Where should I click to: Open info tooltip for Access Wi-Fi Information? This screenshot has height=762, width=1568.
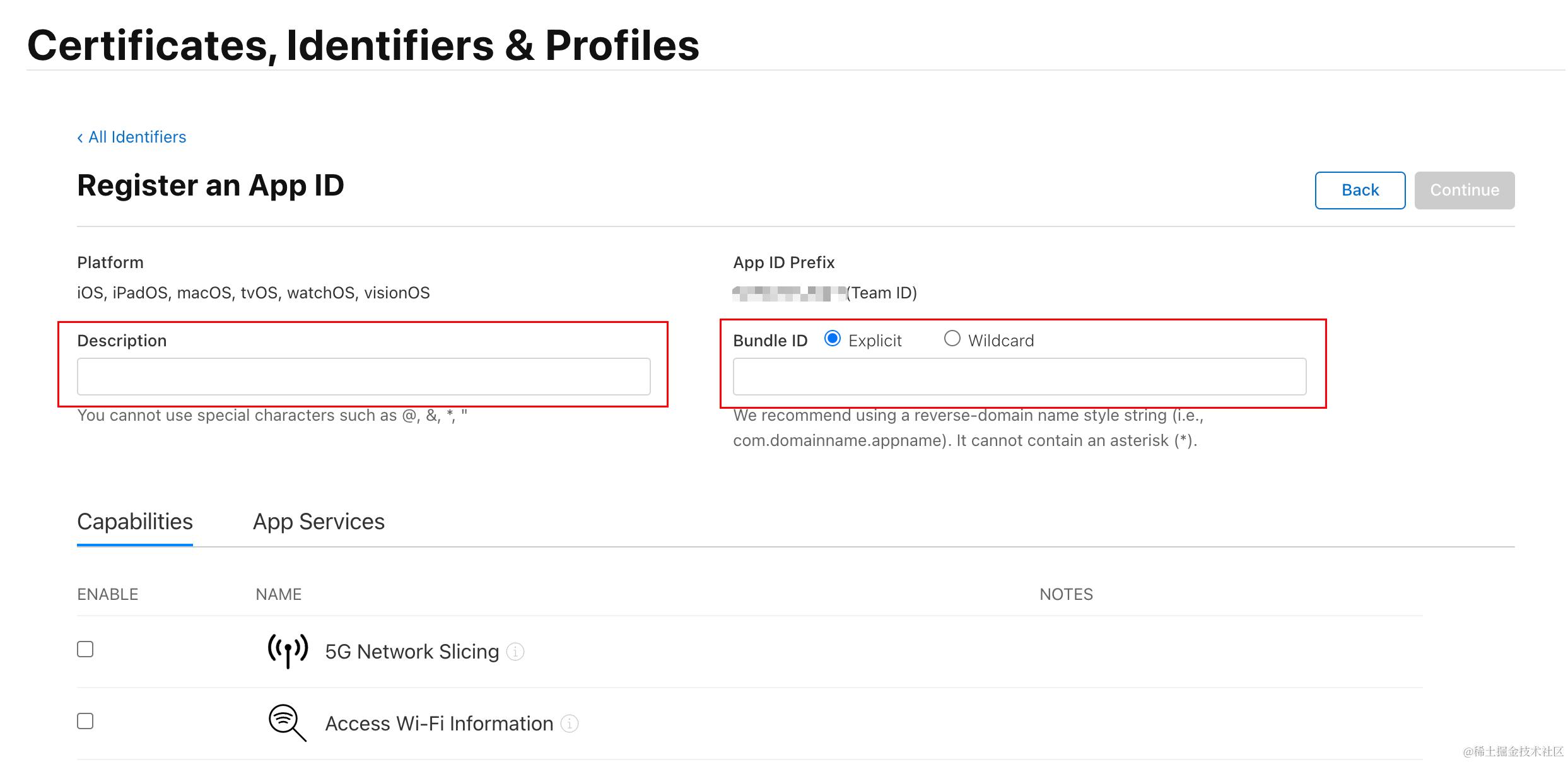[x=570, y=724]
